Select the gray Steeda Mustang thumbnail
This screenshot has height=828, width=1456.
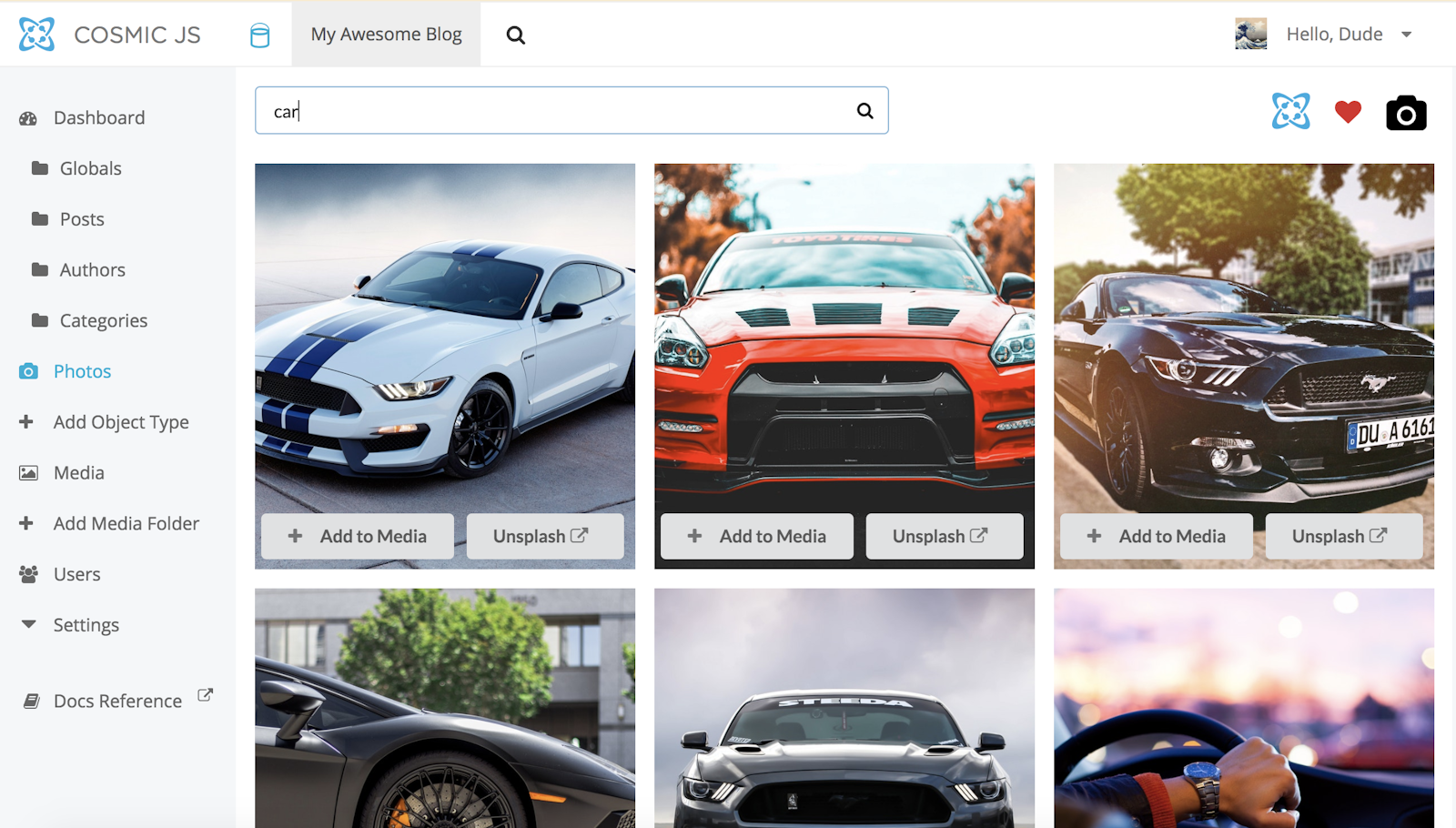point(844,708)
